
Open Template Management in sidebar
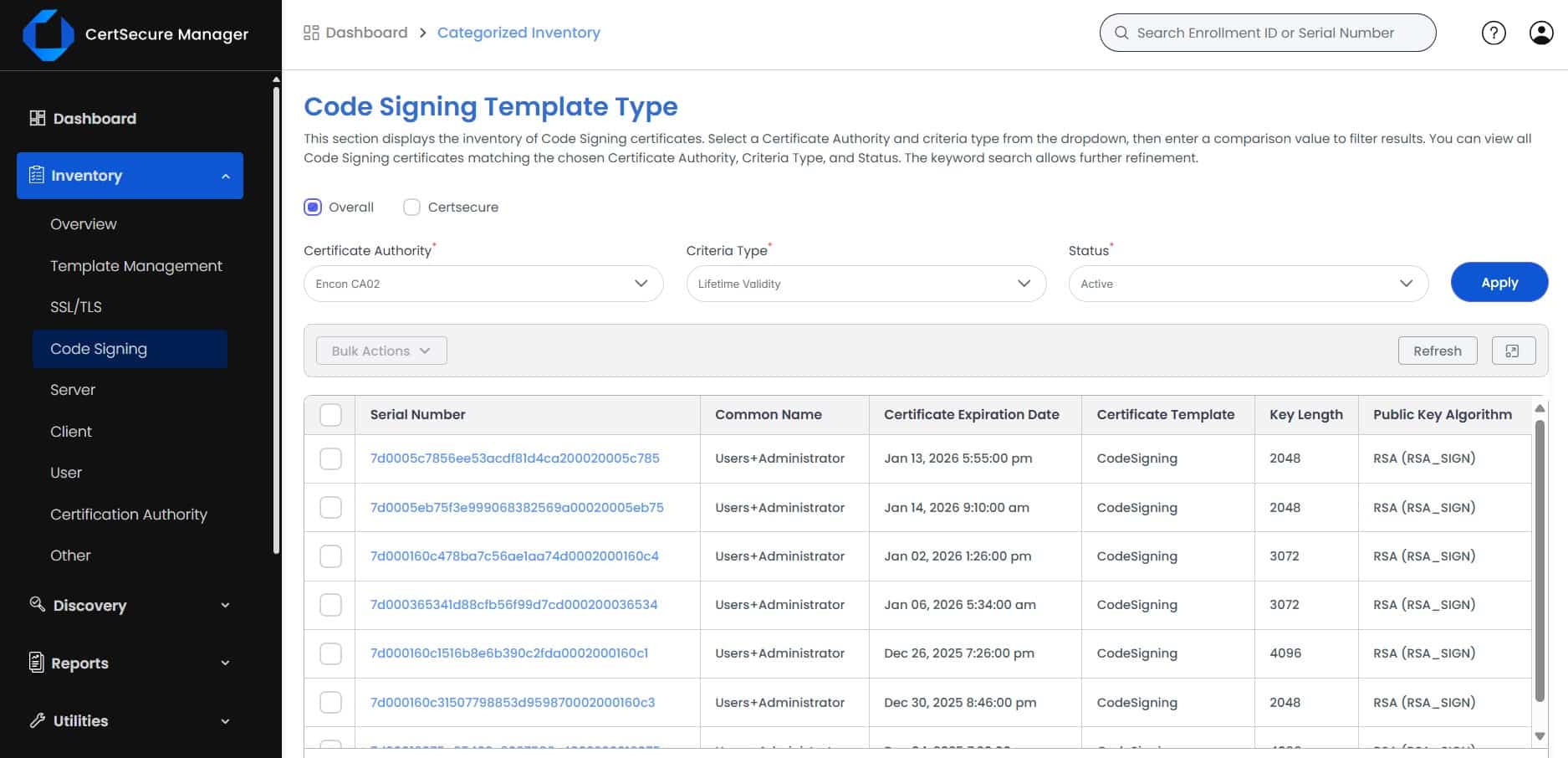point(136,266)
